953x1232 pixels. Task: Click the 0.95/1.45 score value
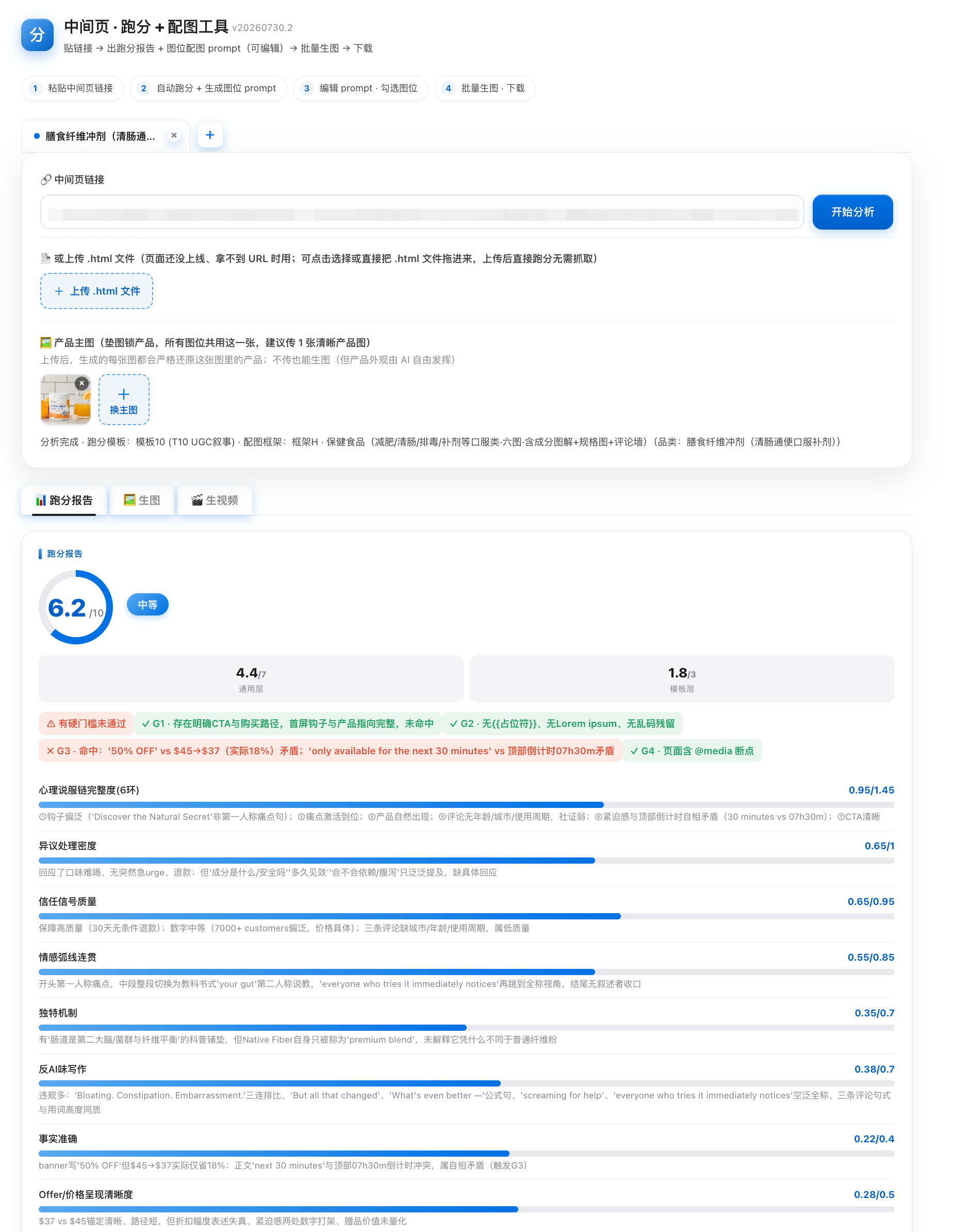click(x=871, y=790)
